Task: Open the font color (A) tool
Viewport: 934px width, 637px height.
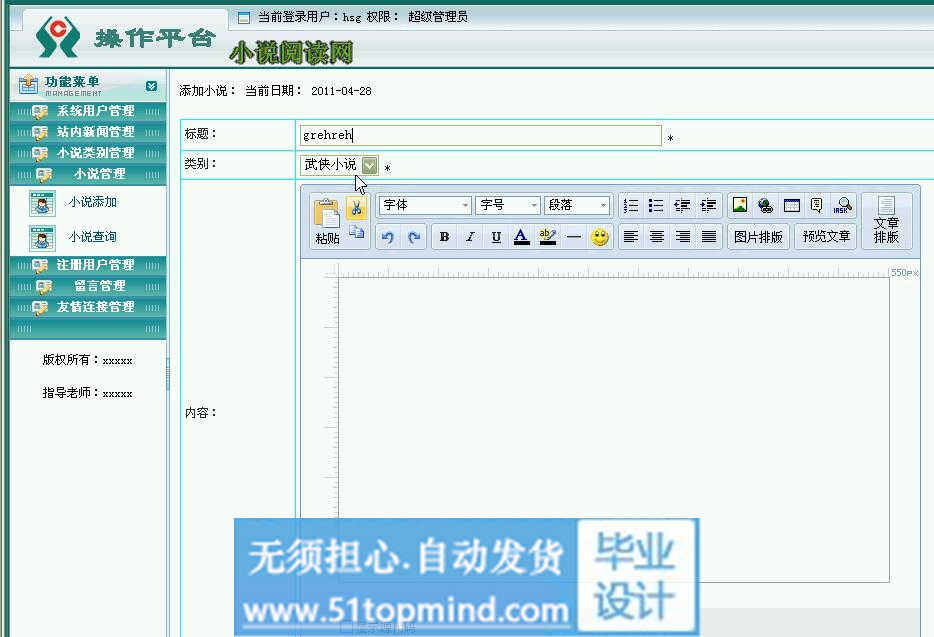Action: click(x=522, y=237)
